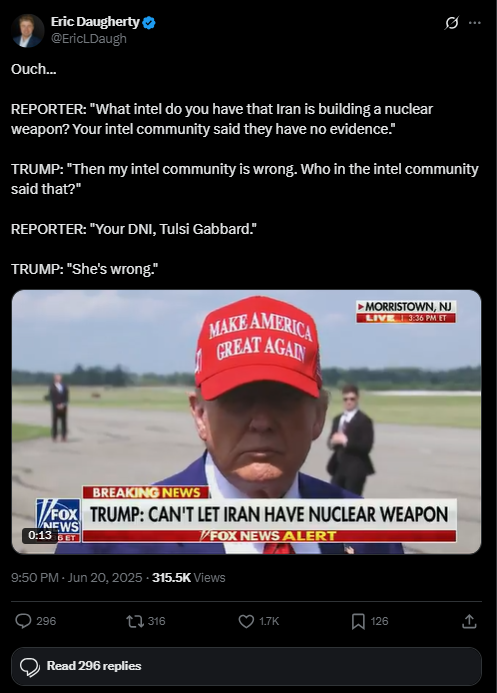View the 315.5K Views analytics
Screen dimensions: 497x693
[189, 578]
